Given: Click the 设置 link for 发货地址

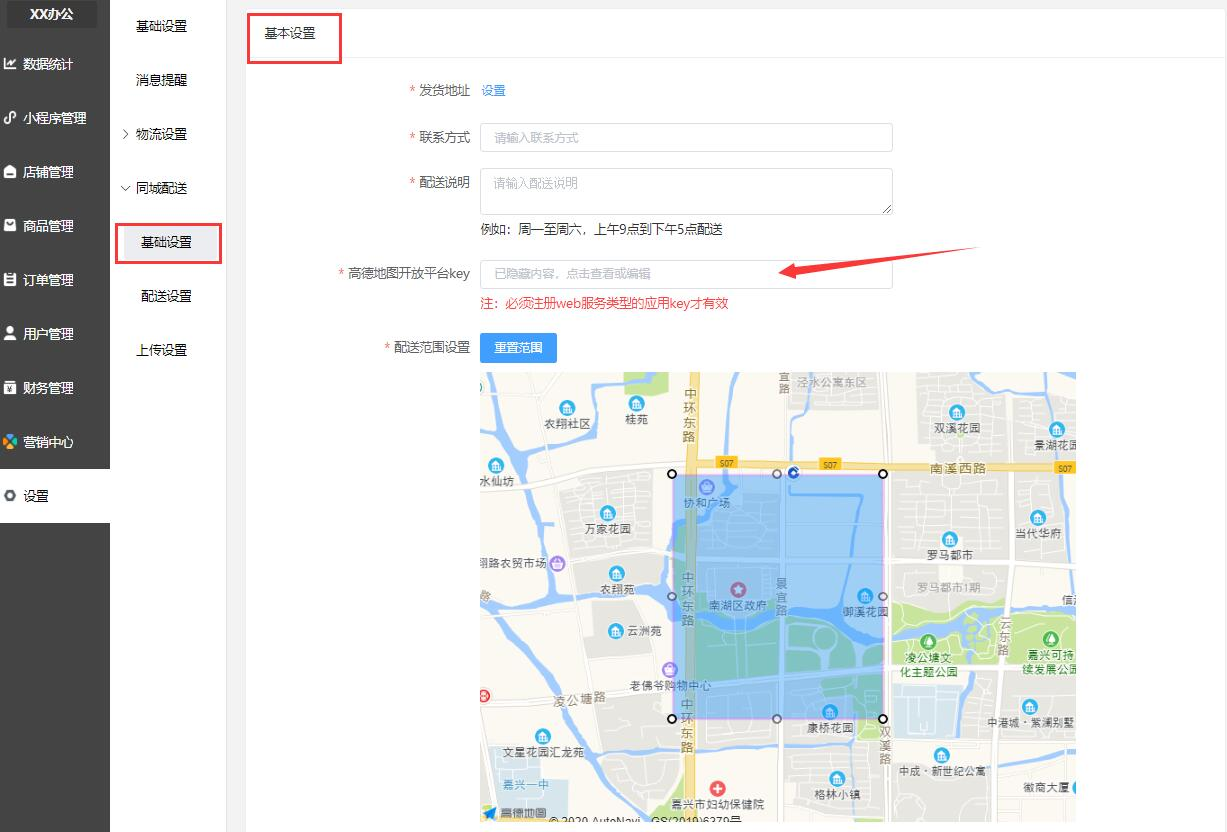Looking at the screenshot, I should click(x=494, y=90).
